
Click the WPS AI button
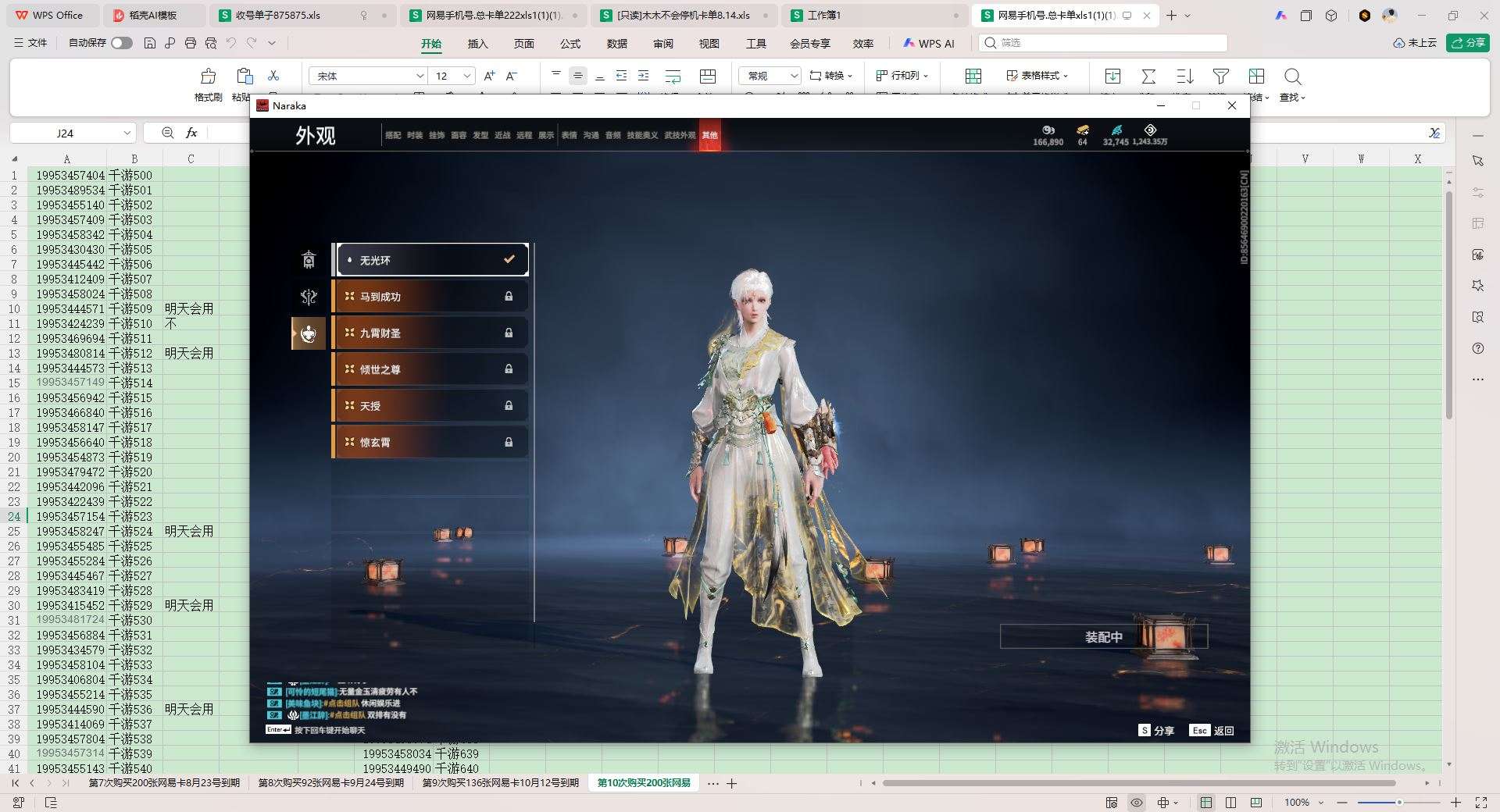929,44
